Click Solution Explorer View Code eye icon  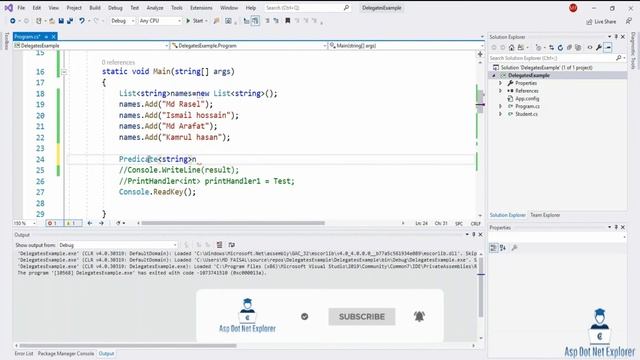click(590, 48)
